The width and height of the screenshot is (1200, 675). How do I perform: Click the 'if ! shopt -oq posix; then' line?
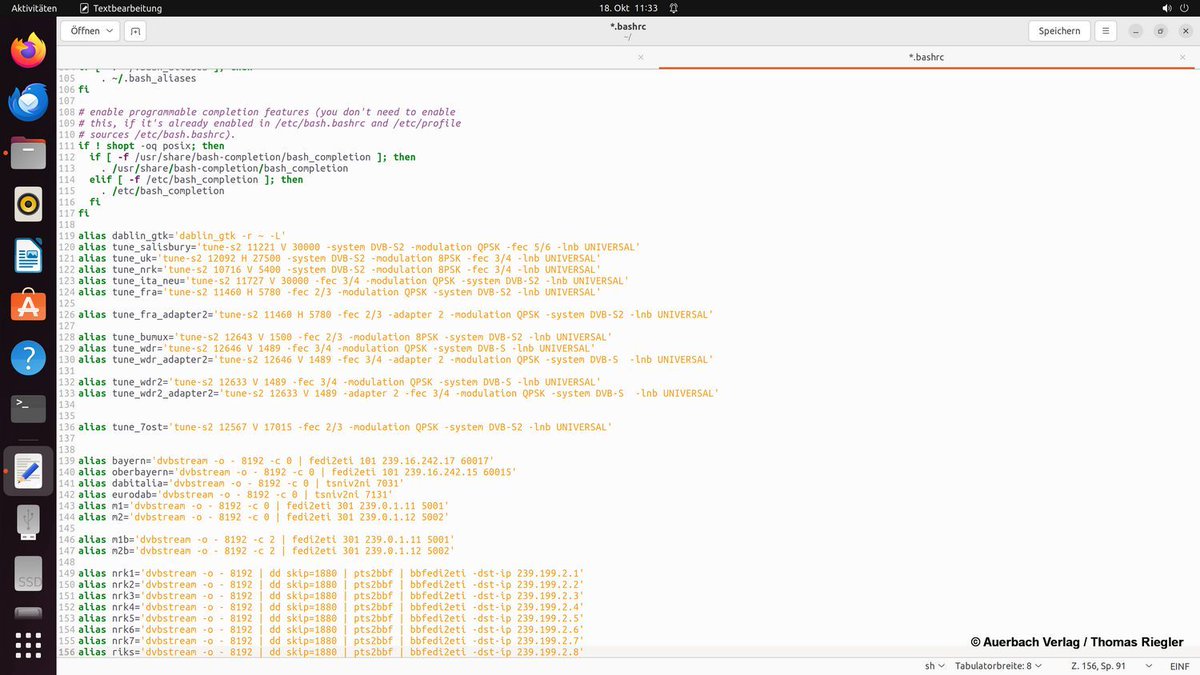tap(151, 146)
